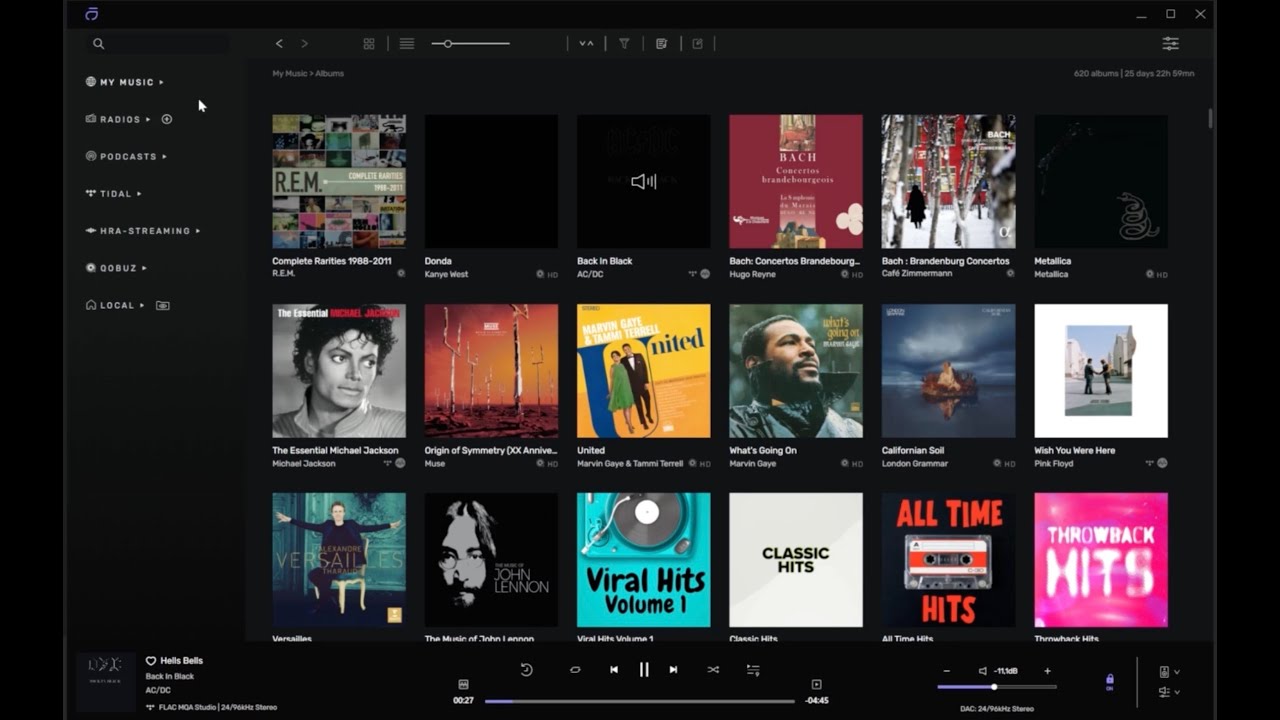1280x720 pixels.
Task: Expand the PODCASTS section
Action: 126,156
